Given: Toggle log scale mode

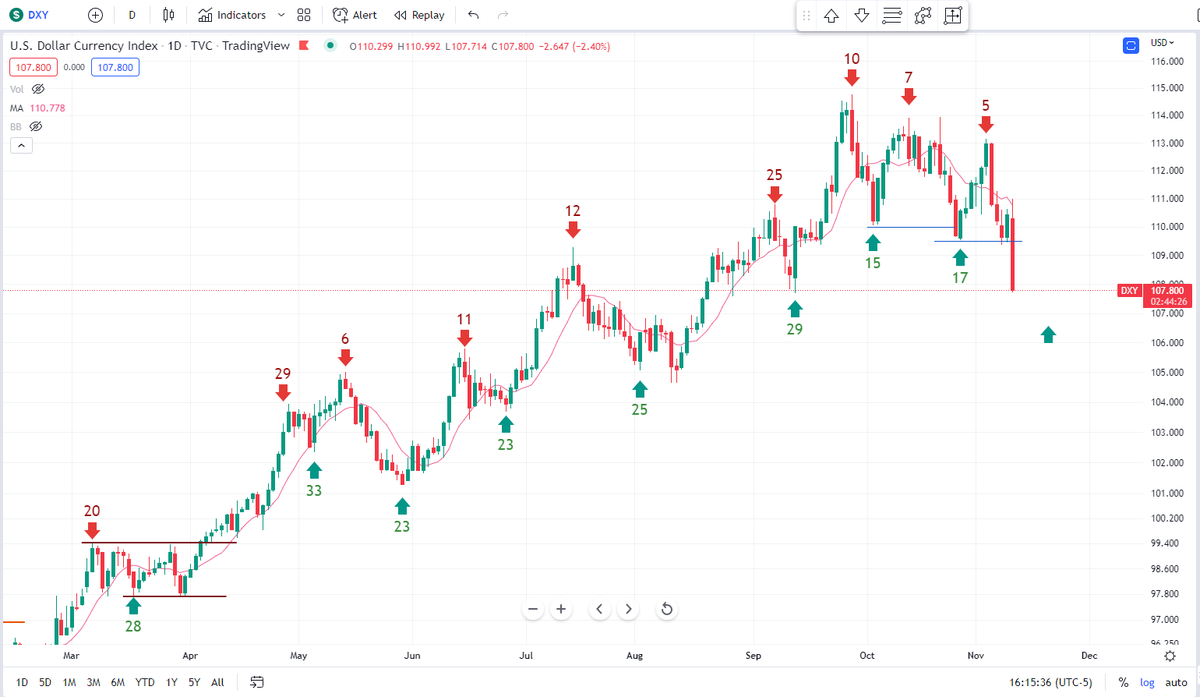Looking at the screenshot, I should (x=1147, y=682).
